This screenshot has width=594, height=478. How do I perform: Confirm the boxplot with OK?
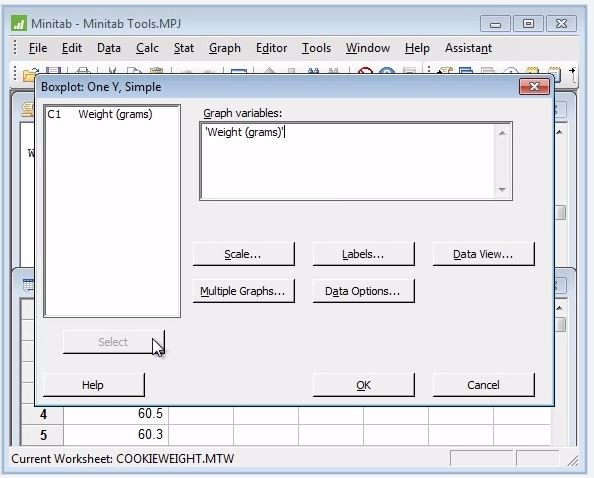364,385
